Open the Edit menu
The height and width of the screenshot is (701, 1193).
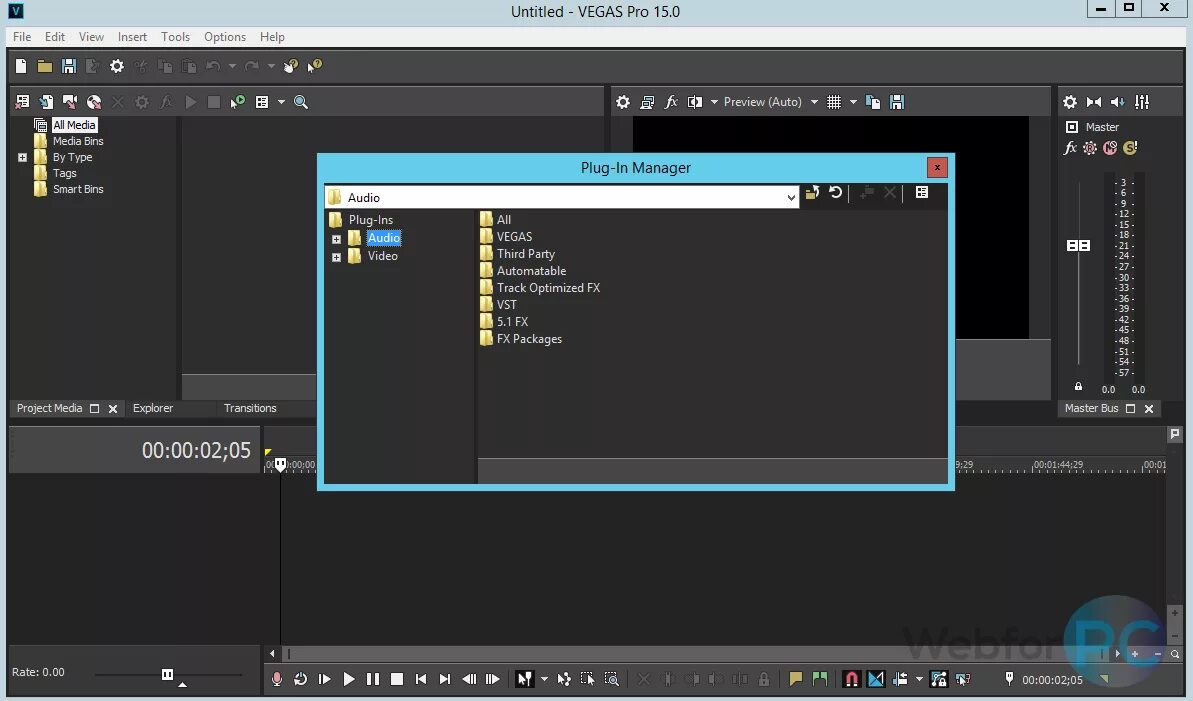[55, 37]
